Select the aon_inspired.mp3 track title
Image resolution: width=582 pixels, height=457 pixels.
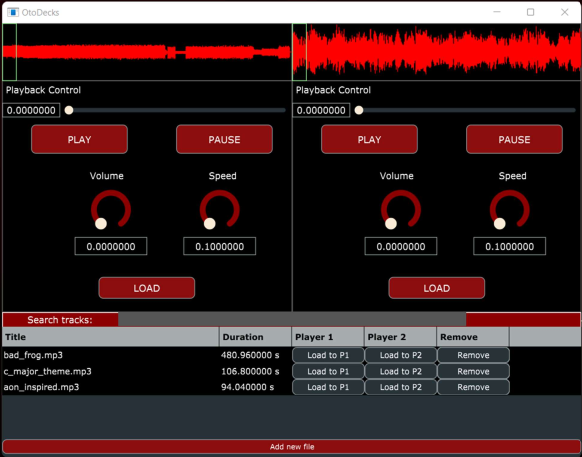(x=41, y=387)
